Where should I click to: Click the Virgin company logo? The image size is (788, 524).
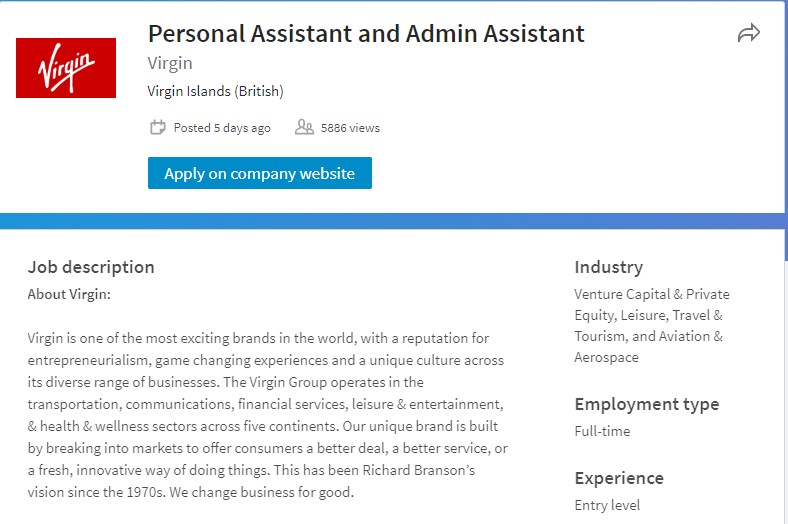(66, 68)
